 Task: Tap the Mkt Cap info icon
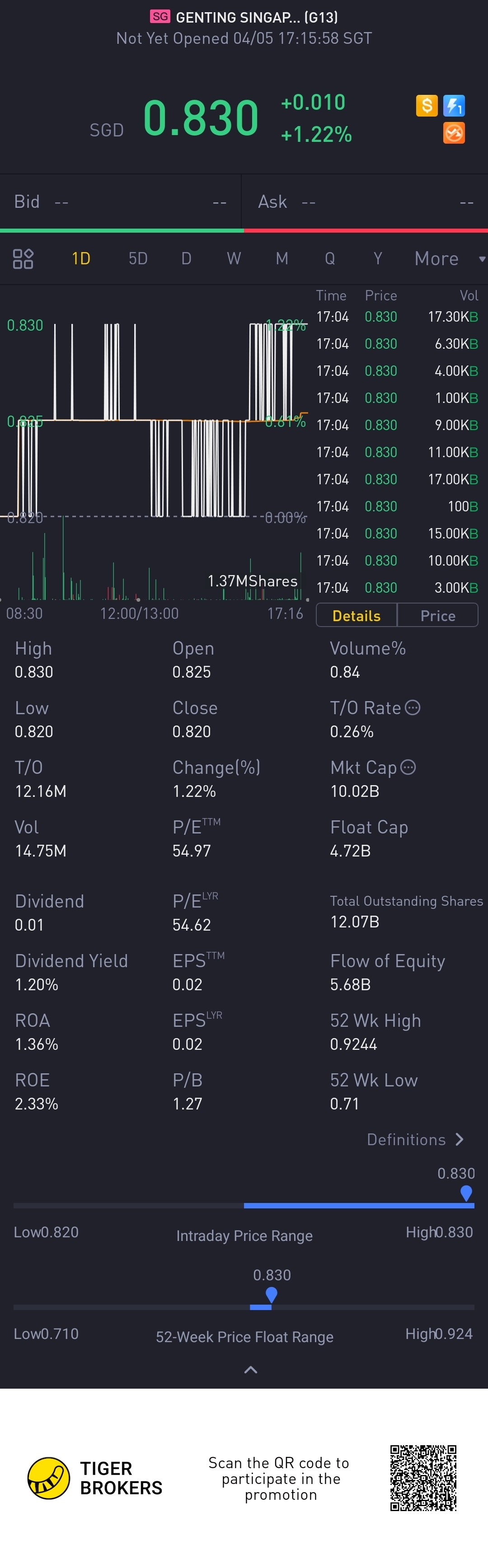click(408, 767)
